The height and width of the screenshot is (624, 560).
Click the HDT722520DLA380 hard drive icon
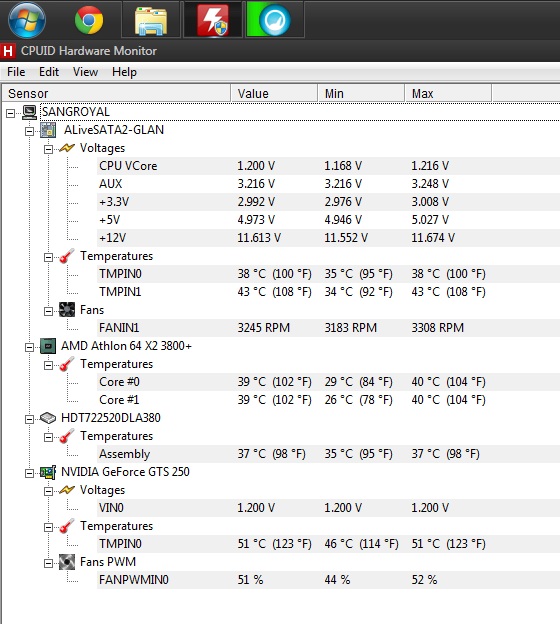(x=48, y=418)
